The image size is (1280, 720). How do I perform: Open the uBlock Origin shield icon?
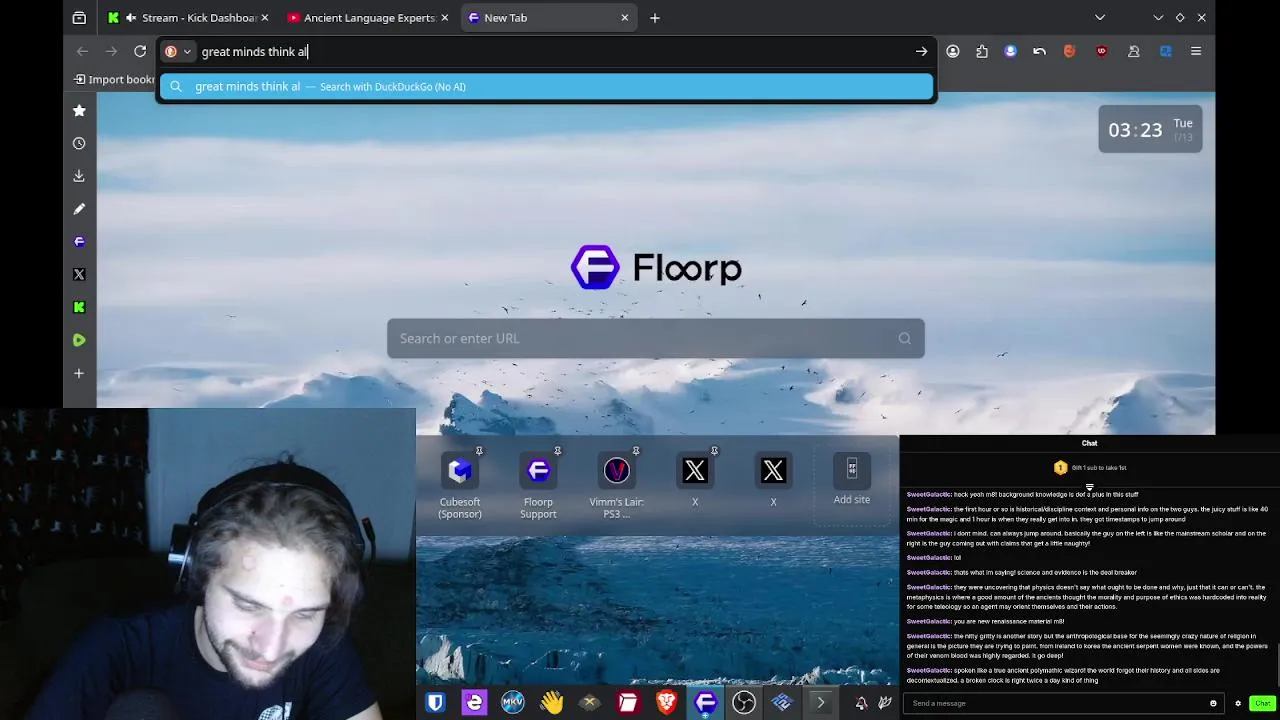tap(1102, 51)
